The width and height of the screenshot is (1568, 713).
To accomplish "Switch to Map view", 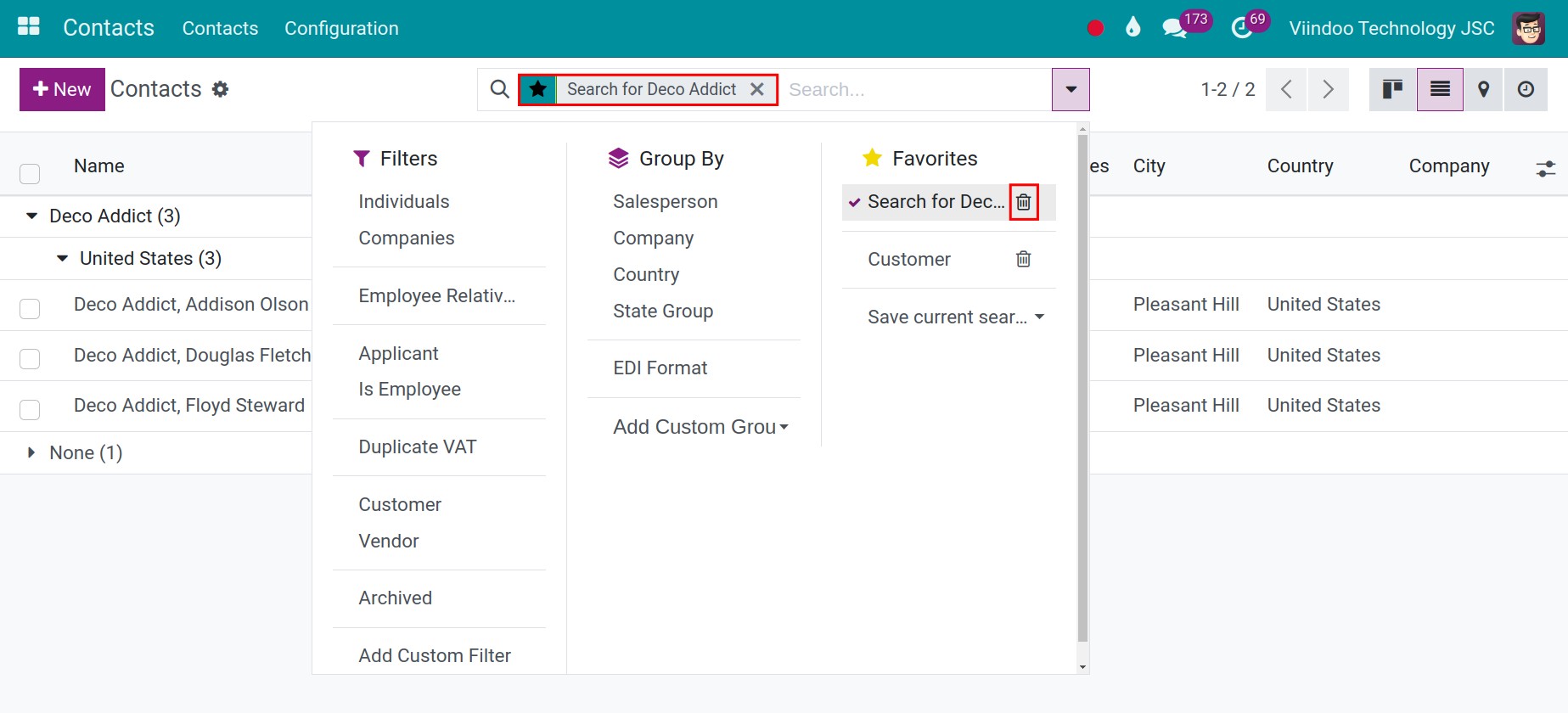I will tap(1484, 89).
